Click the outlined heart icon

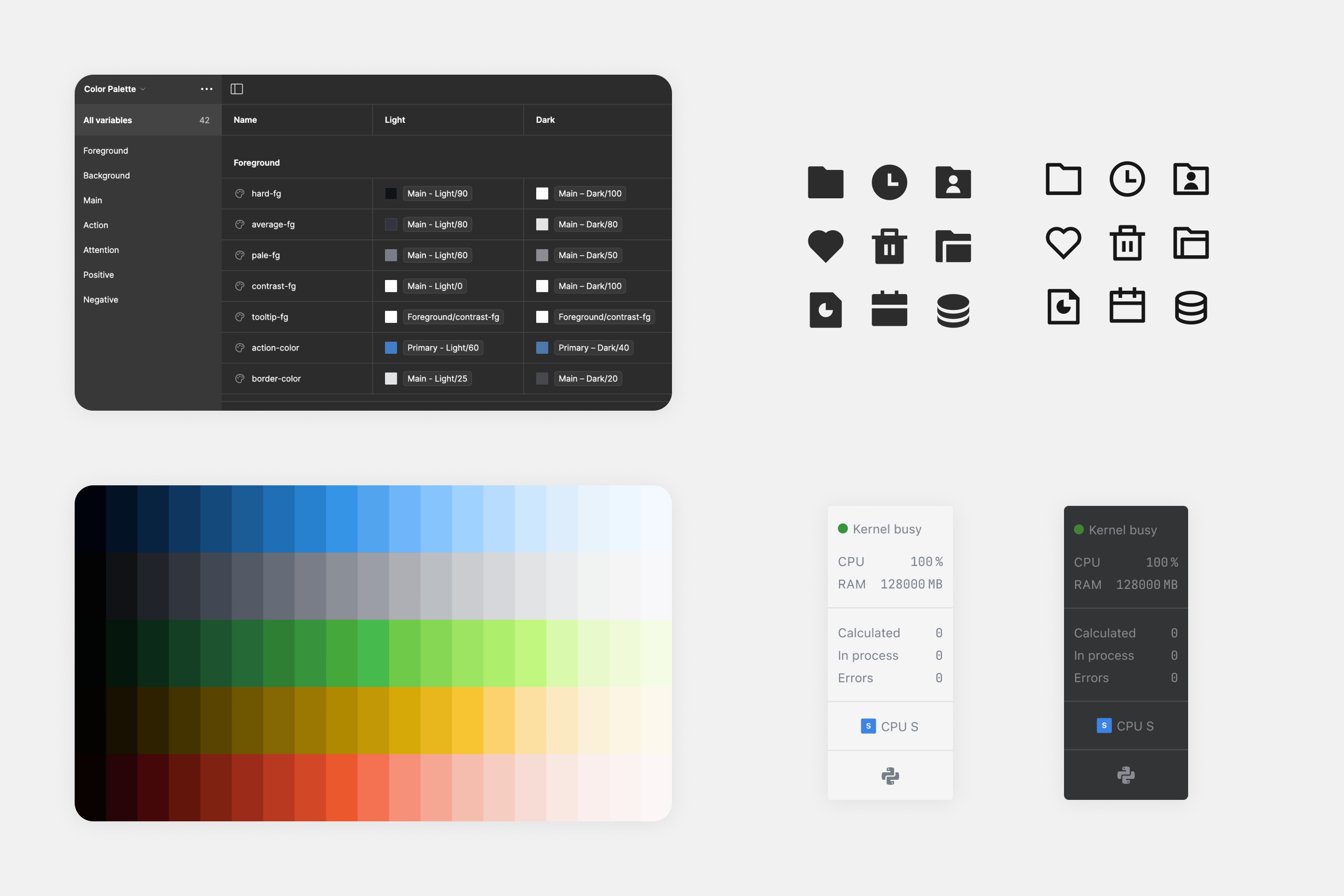coord(1063,242)
